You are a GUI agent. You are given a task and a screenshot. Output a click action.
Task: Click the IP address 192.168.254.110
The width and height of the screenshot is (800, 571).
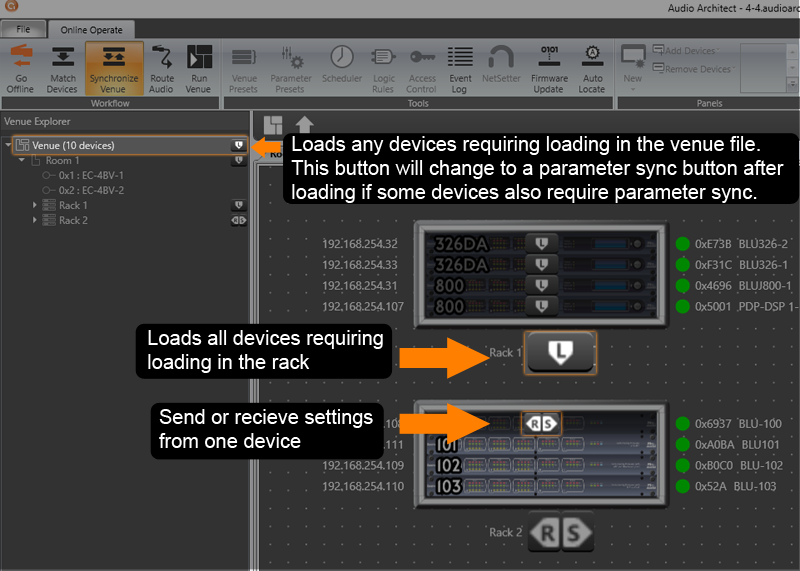click(x=363, y=486)
